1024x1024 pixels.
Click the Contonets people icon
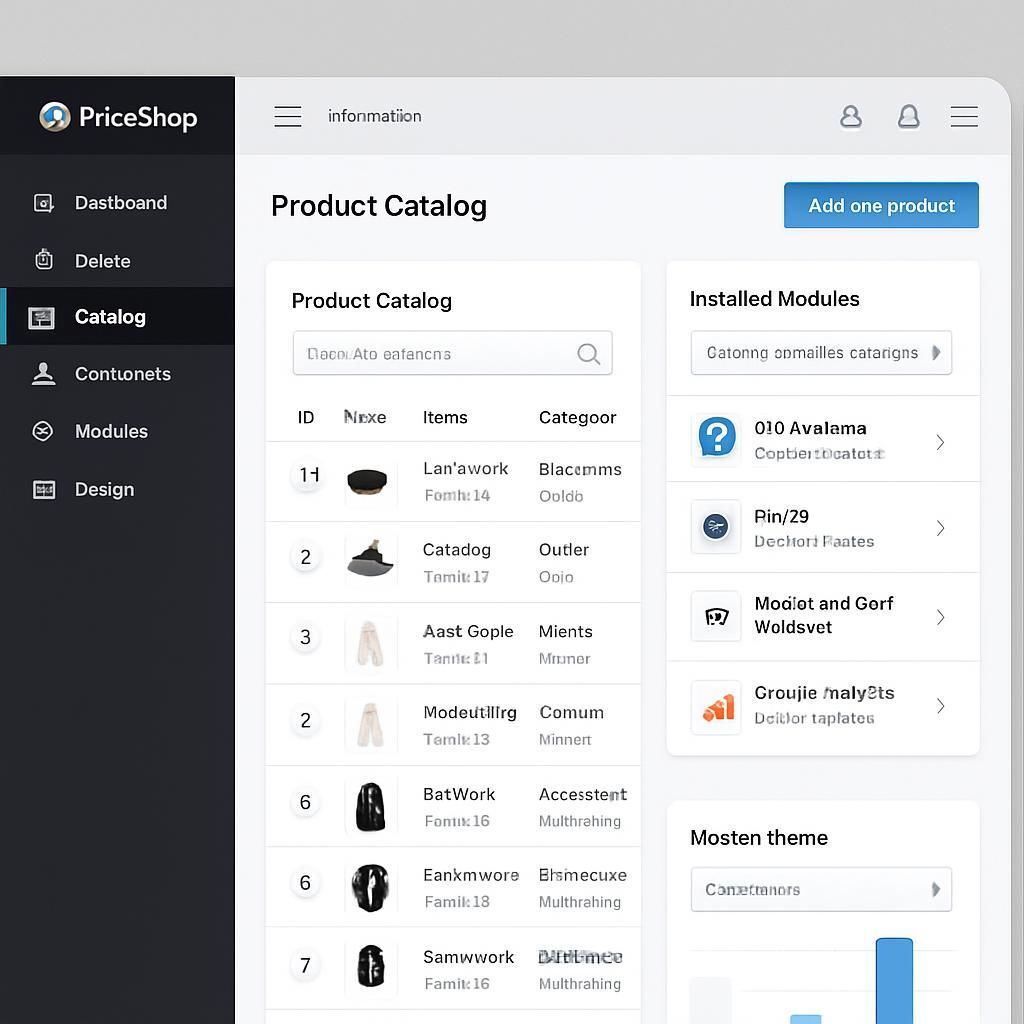pos(44,374)
